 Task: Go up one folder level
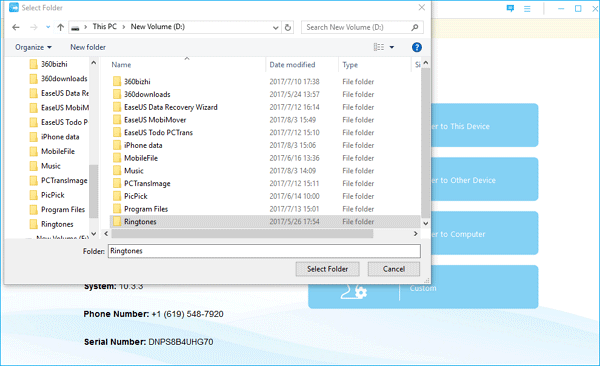pos(60,27)
